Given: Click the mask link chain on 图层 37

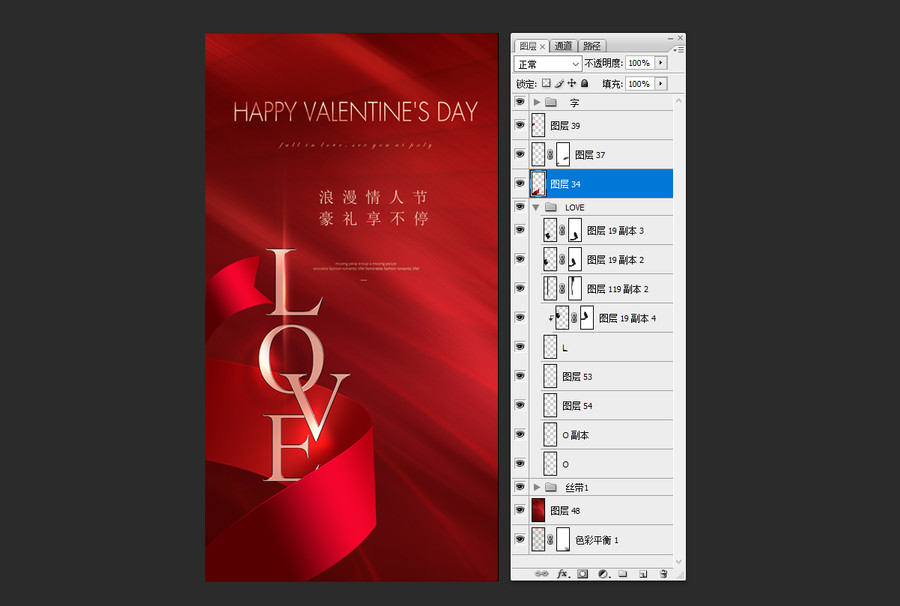Looking at the screenshot, I should pyautogui.click(x=550, y=154).
